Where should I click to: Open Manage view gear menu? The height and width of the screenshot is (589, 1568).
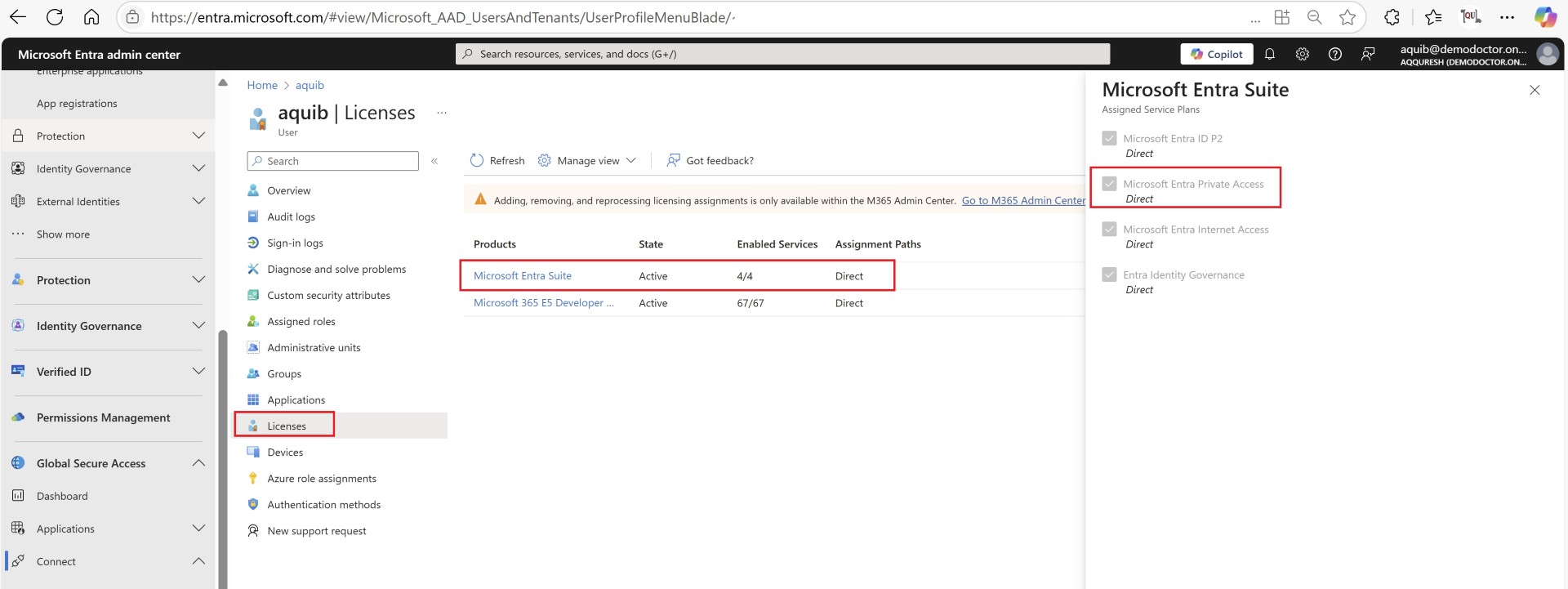[587, 161]
